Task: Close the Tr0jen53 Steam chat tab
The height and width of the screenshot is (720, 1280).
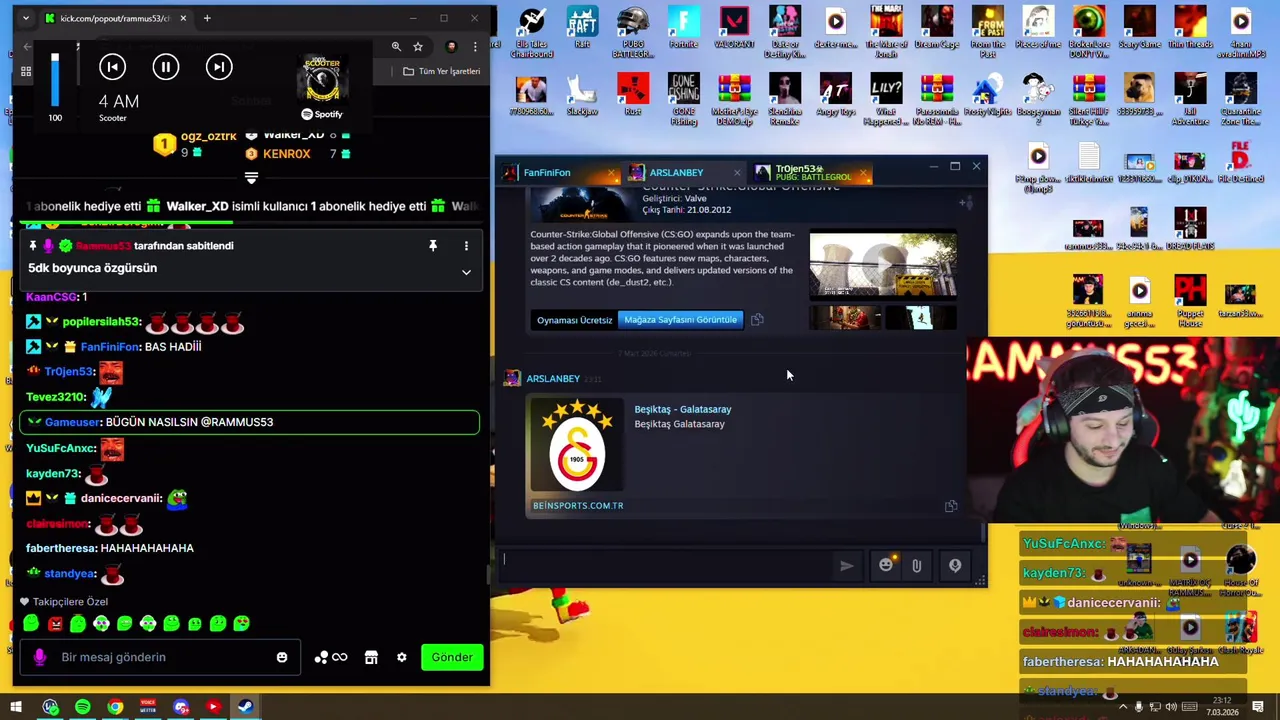Action: (x=863, y=173)
